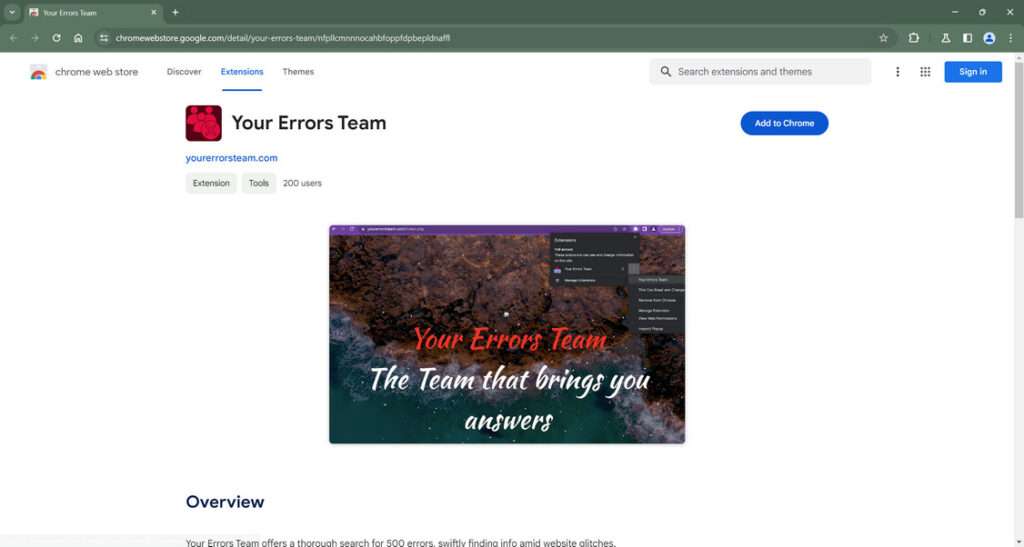The image size is (1024, 547).
Task: Open Chrome Labs flask icon
Action: [x=945, y=38]
